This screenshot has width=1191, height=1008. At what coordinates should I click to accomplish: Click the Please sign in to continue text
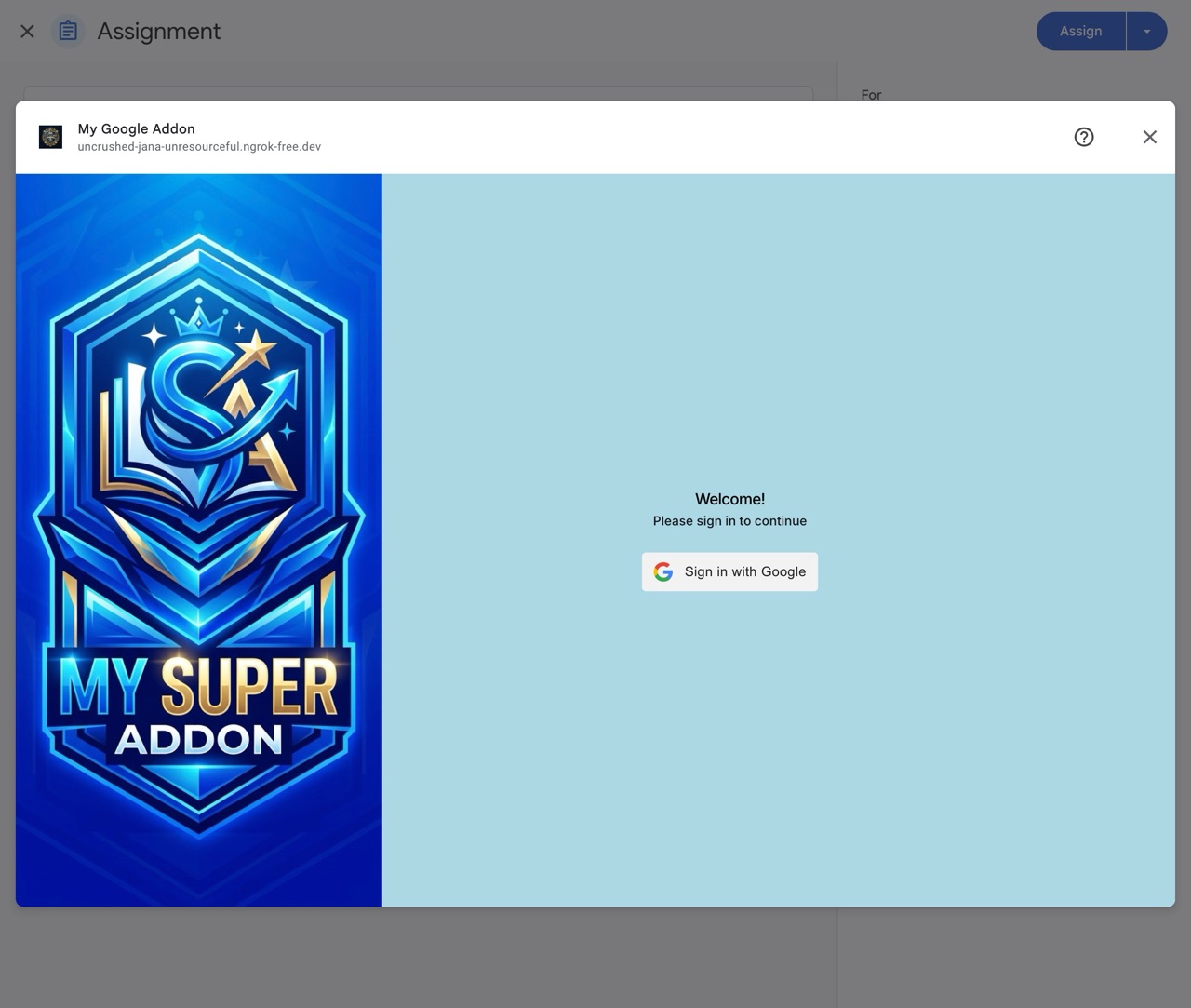pyautogui.click(x=729, y=521)
